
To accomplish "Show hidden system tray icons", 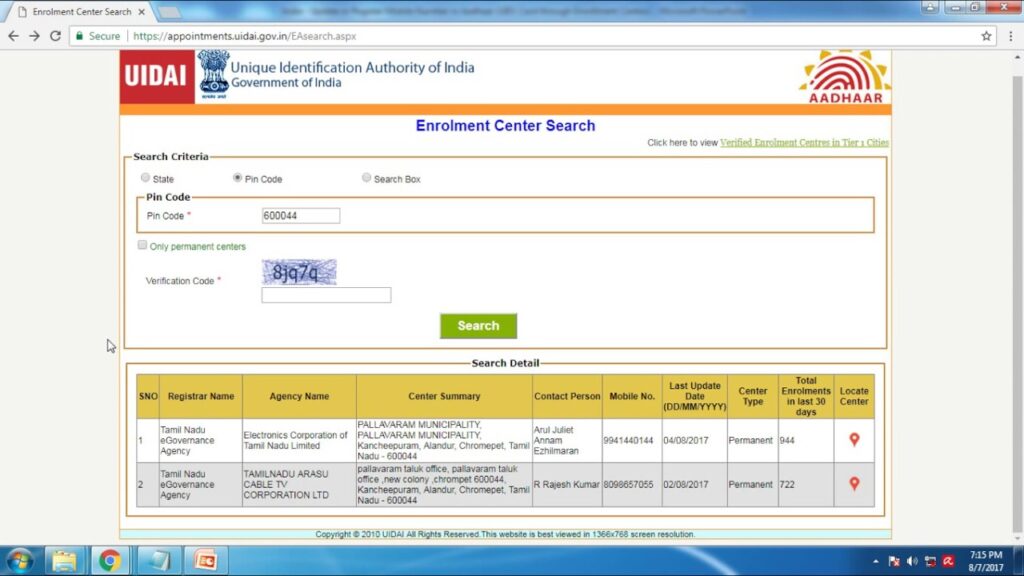I will (x=875, y=562).
